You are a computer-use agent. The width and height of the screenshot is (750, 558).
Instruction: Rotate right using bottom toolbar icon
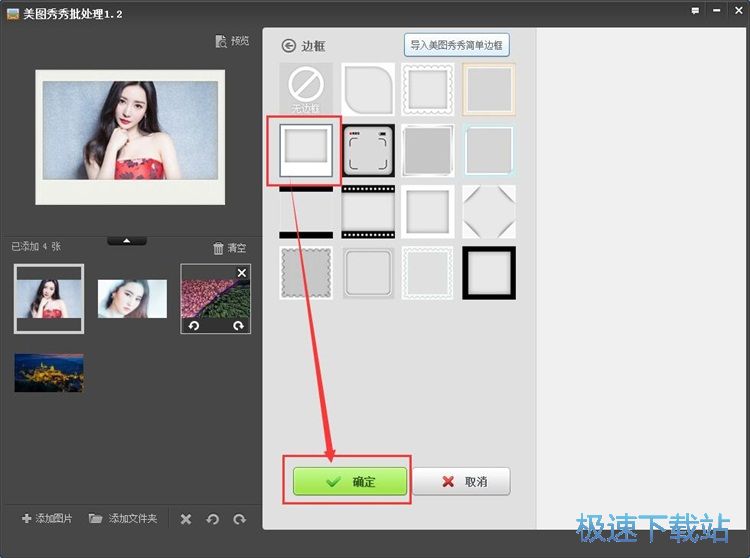coord(240,519)
